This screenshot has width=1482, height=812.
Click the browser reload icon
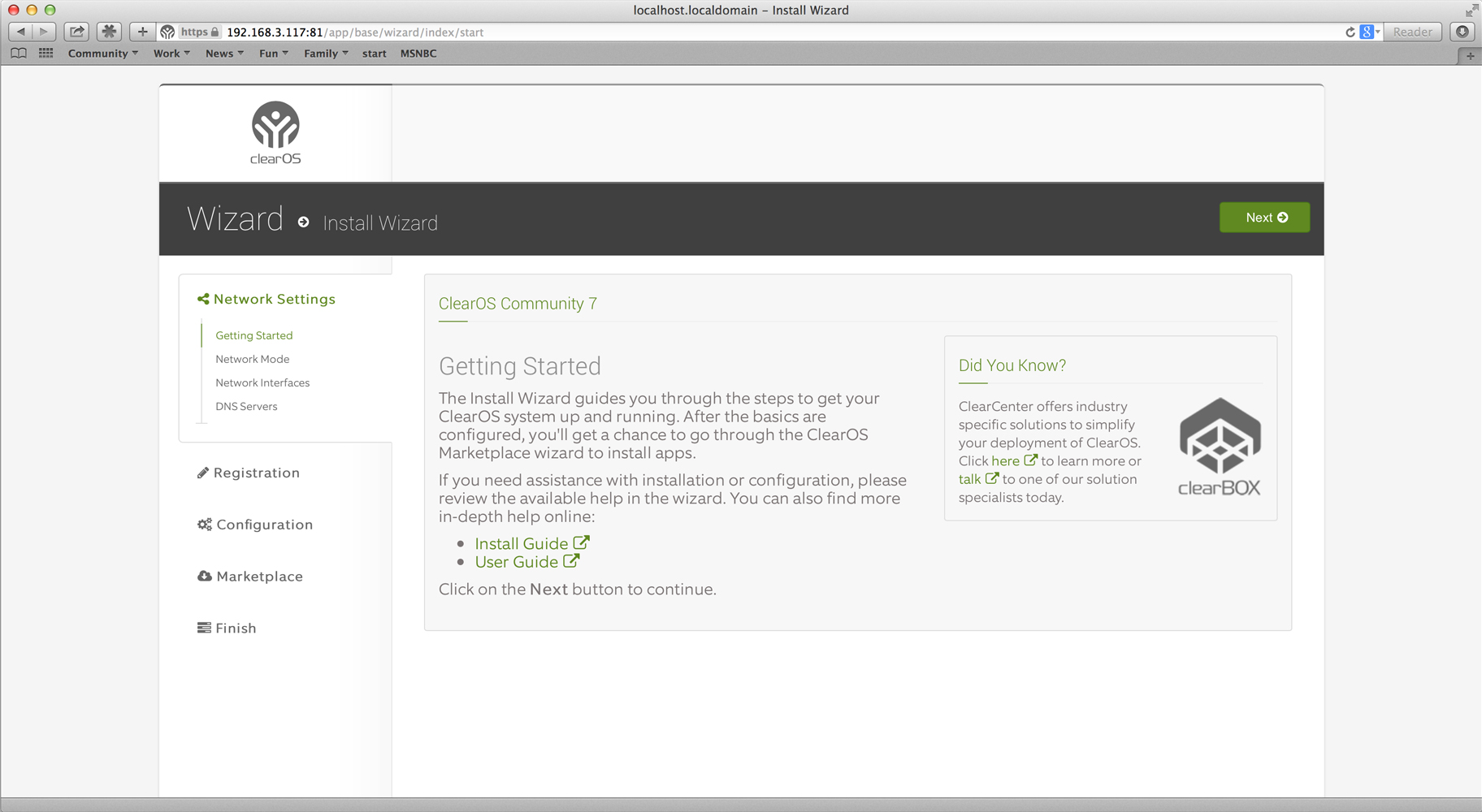click(1350, 32)
